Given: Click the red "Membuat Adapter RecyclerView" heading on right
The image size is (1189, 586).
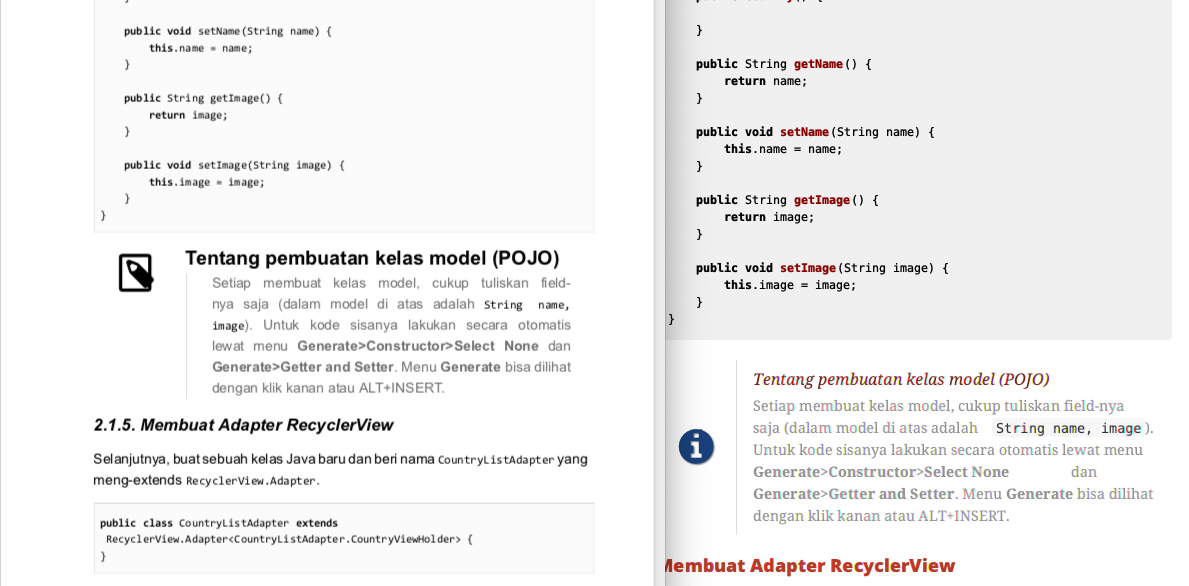Looking at the screenshot, I should click(x=810, y=566).
